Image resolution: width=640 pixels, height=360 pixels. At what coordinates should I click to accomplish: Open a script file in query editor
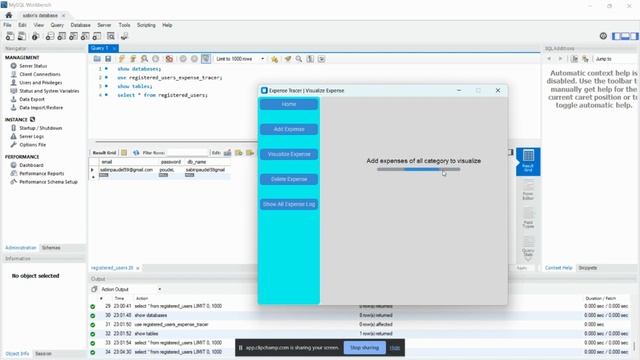click(97, 59)
